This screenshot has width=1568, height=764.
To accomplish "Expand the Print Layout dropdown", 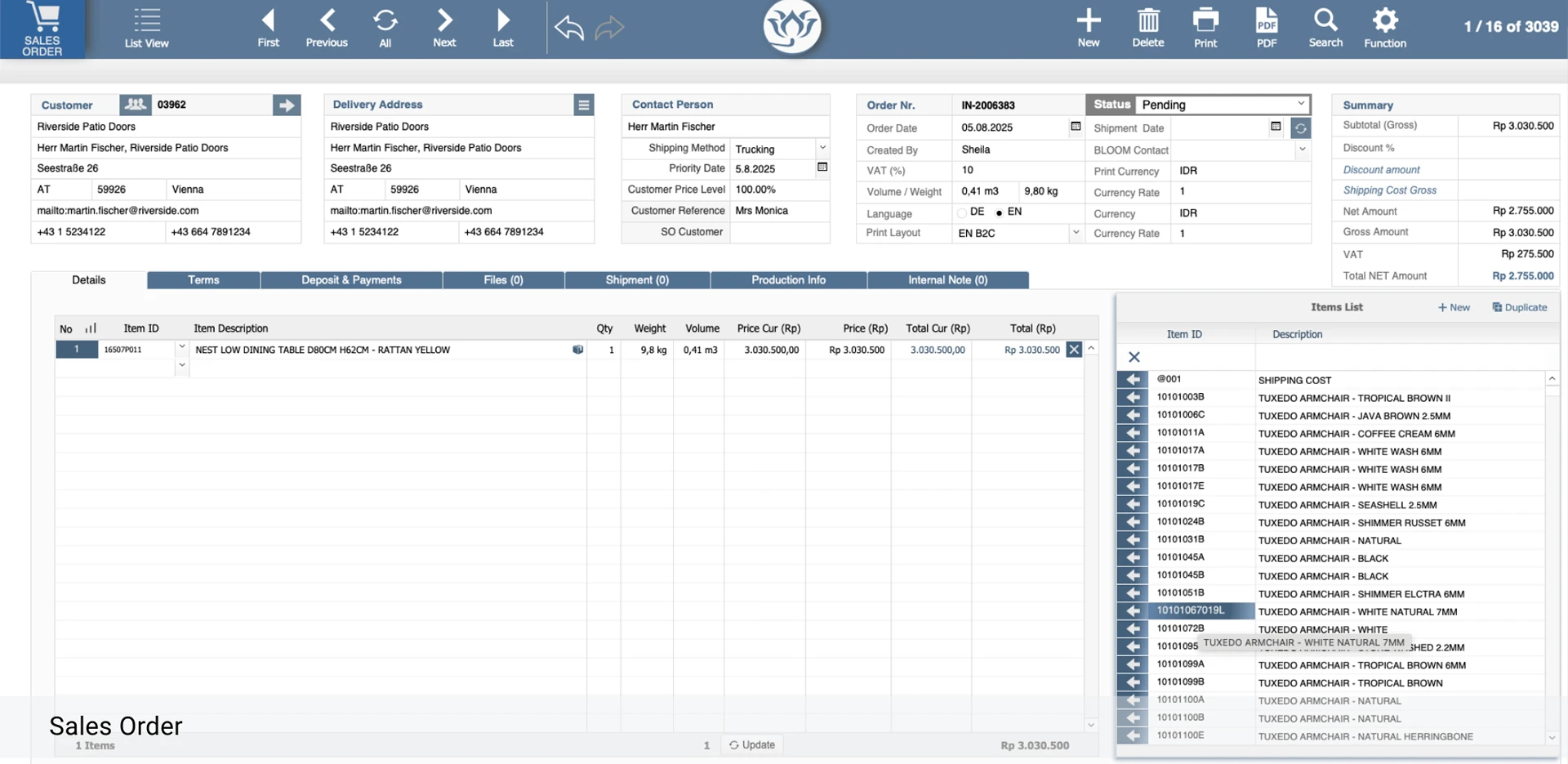I will click(x=1076, y=233).
